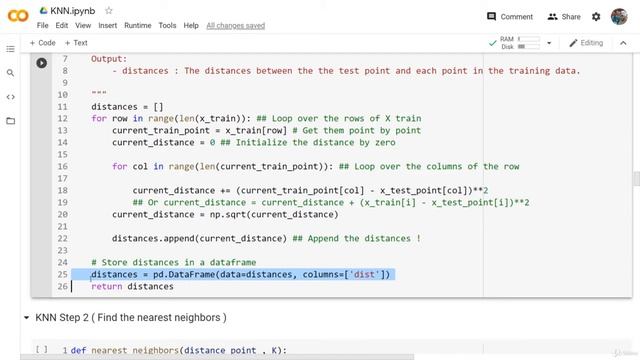Viewport: 640px width, 360px height.
Task: Rename the KNN.ipynb notebook title
Action: coord(73,11)
